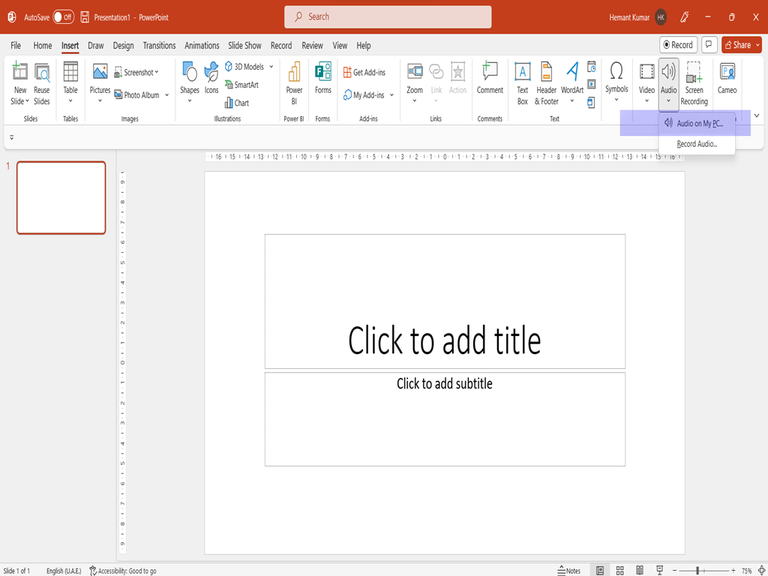Adjust the zoom slider in status bar
Screen dimensions: 768x576
(697, 570)
